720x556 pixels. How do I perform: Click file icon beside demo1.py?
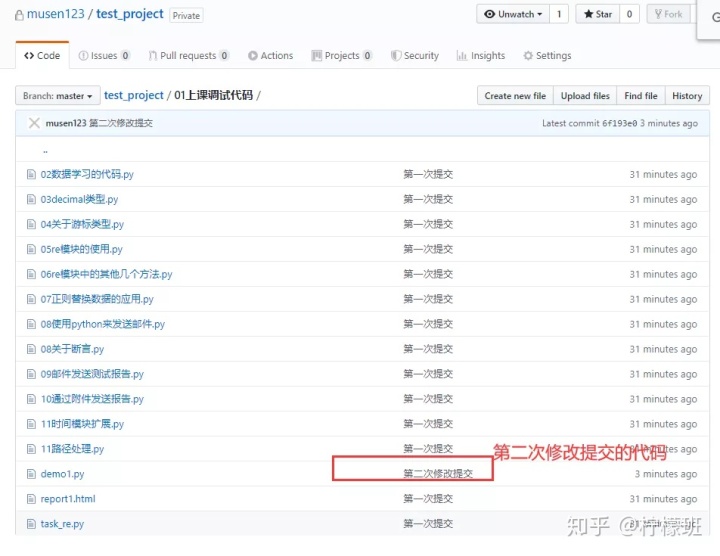(31, 474)
